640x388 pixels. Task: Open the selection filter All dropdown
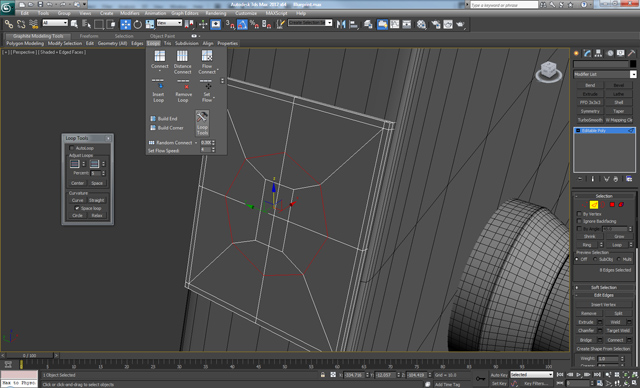coord(55,23)
